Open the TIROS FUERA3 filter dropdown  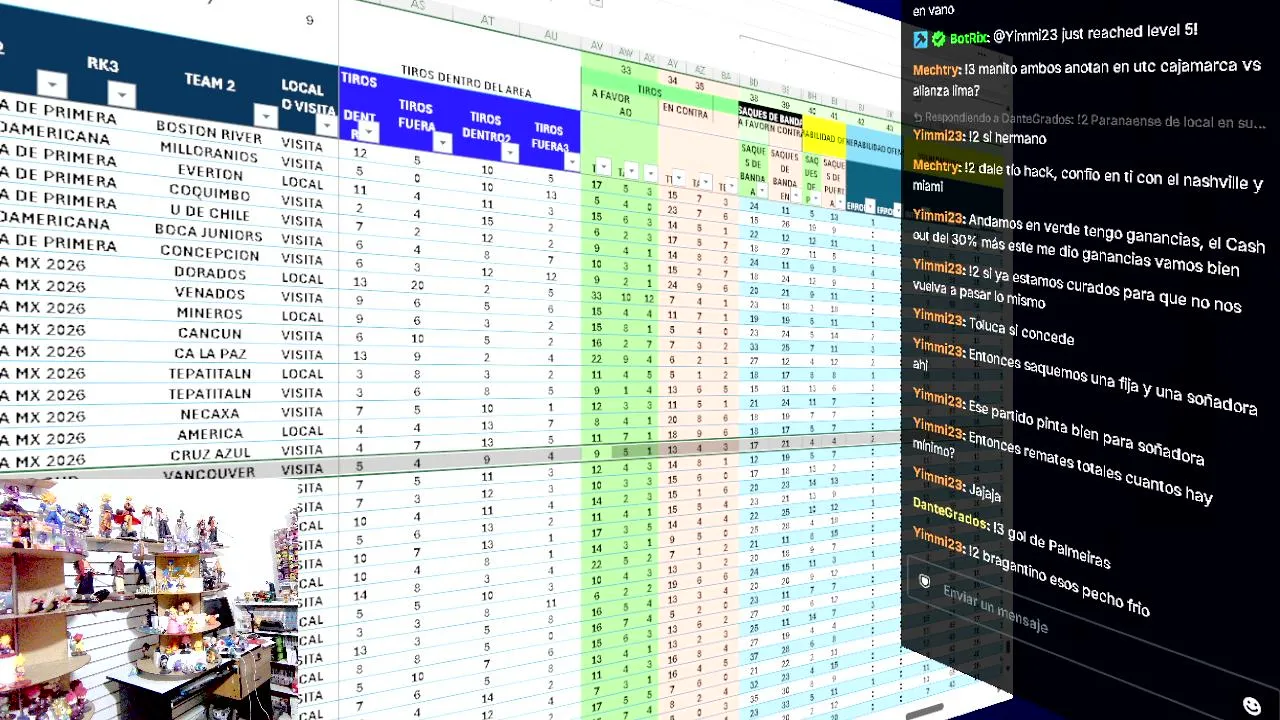(571, 160)
